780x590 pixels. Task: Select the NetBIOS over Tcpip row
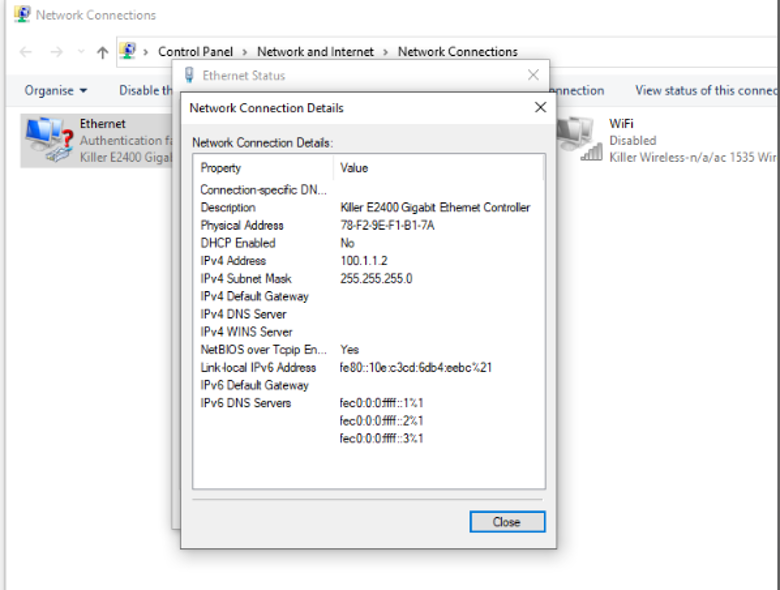coord(368,350)
